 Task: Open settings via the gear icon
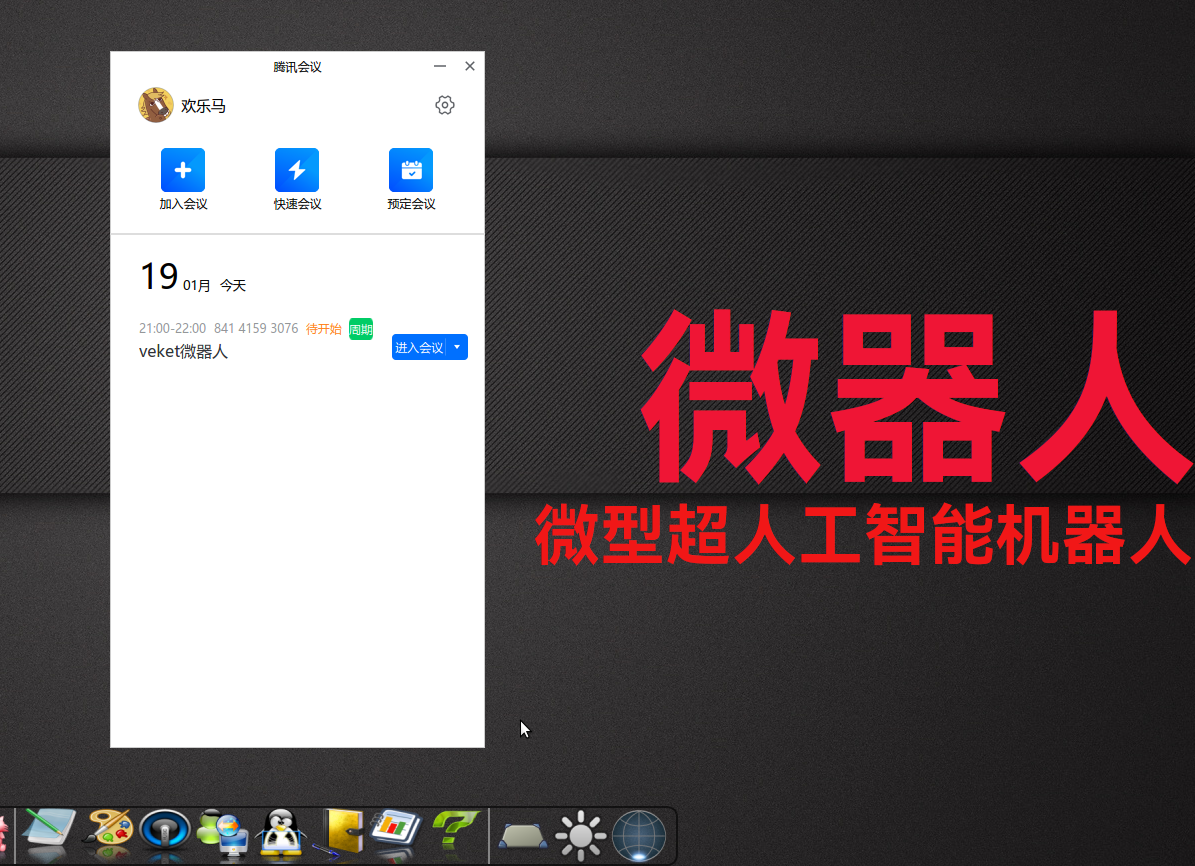pyautogui.click(x=445, y=105)
